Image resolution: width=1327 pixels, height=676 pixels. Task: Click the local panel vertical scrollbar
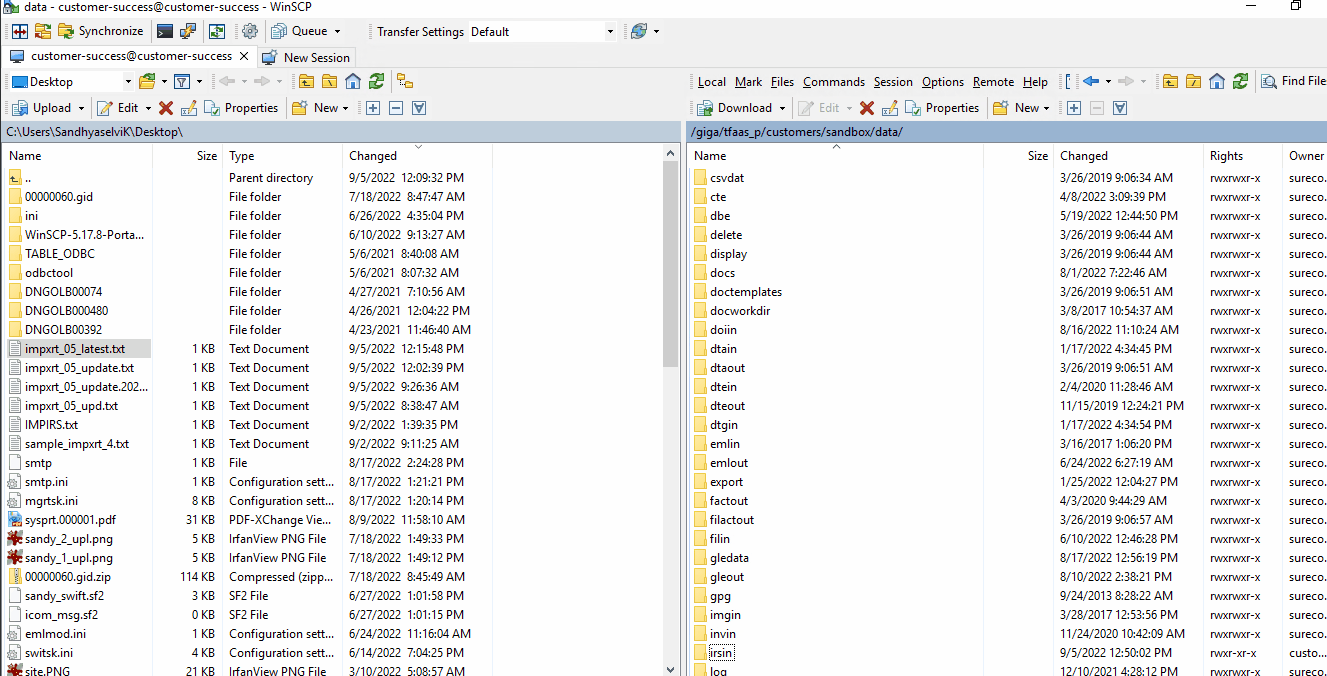(x=671, y=410)
